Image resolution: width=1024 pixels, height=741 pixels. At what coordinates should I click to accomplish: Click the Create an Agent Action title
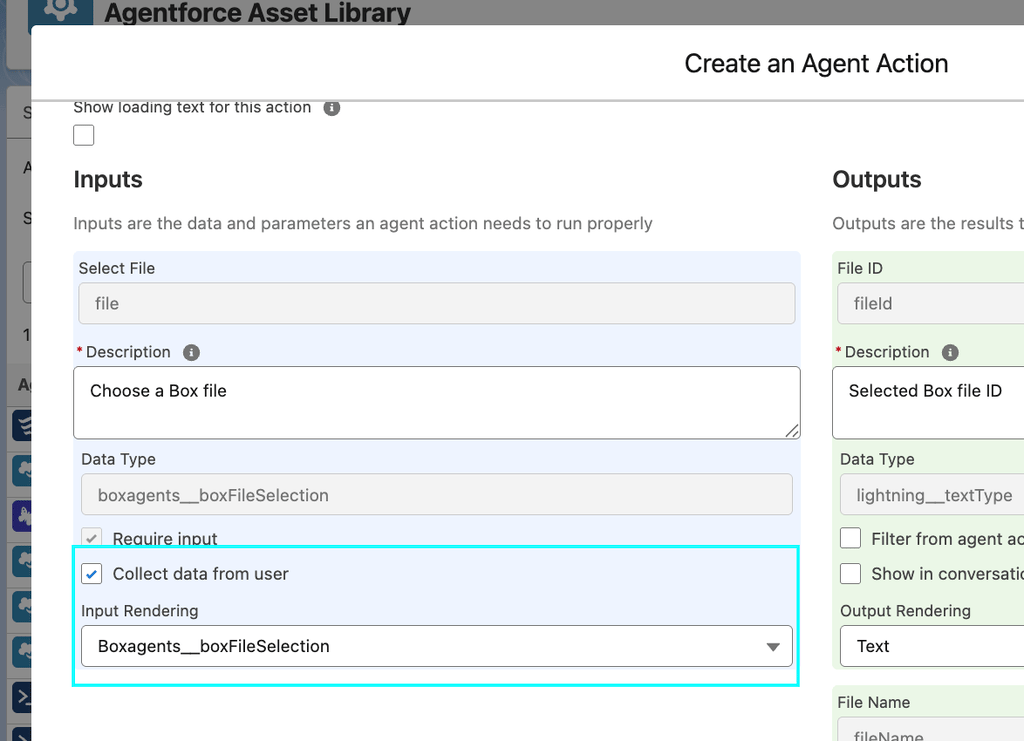pos(816,64)
